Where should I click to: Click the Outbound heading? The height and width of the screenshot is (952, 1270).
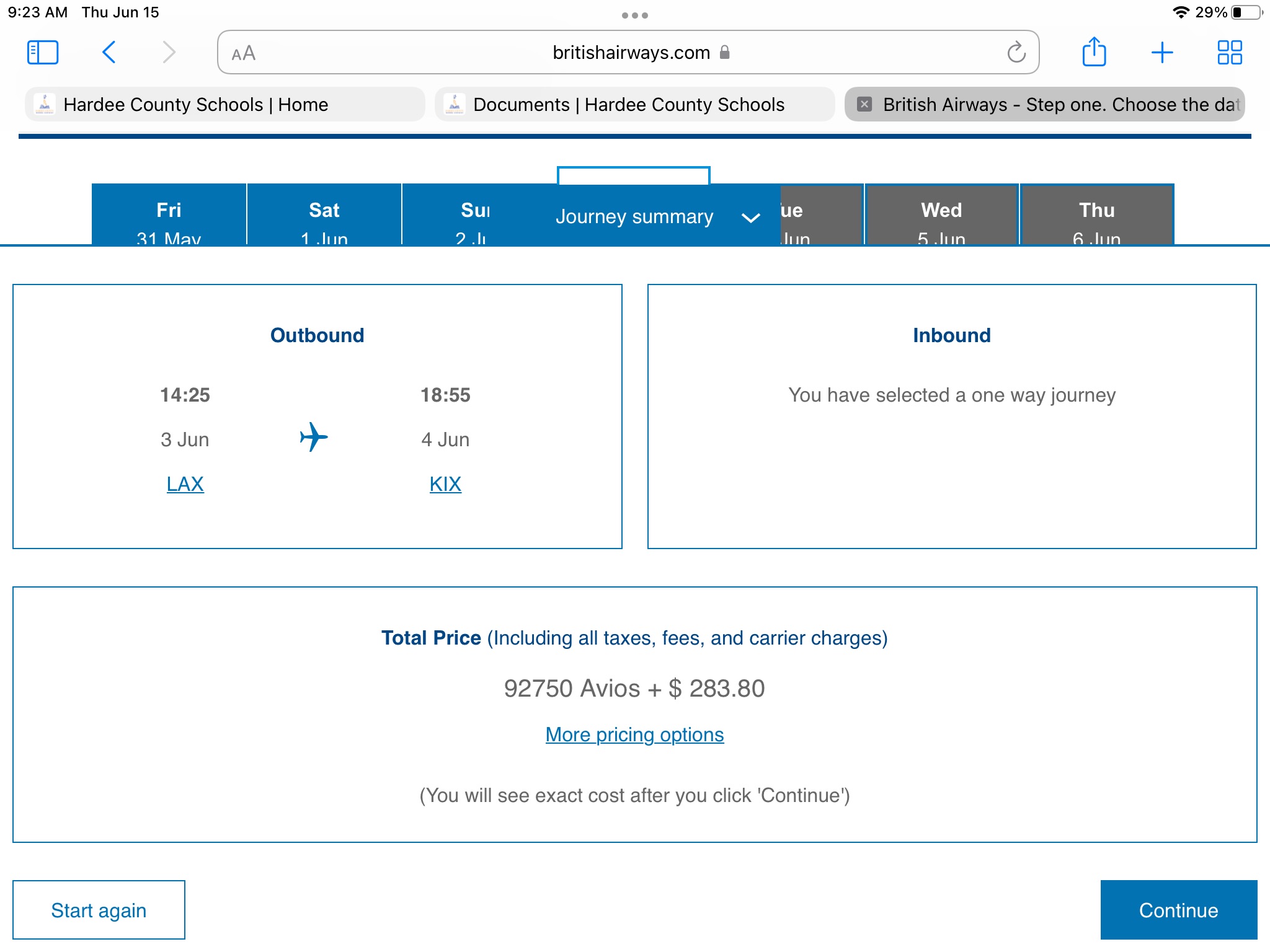[x=317, y=335]
